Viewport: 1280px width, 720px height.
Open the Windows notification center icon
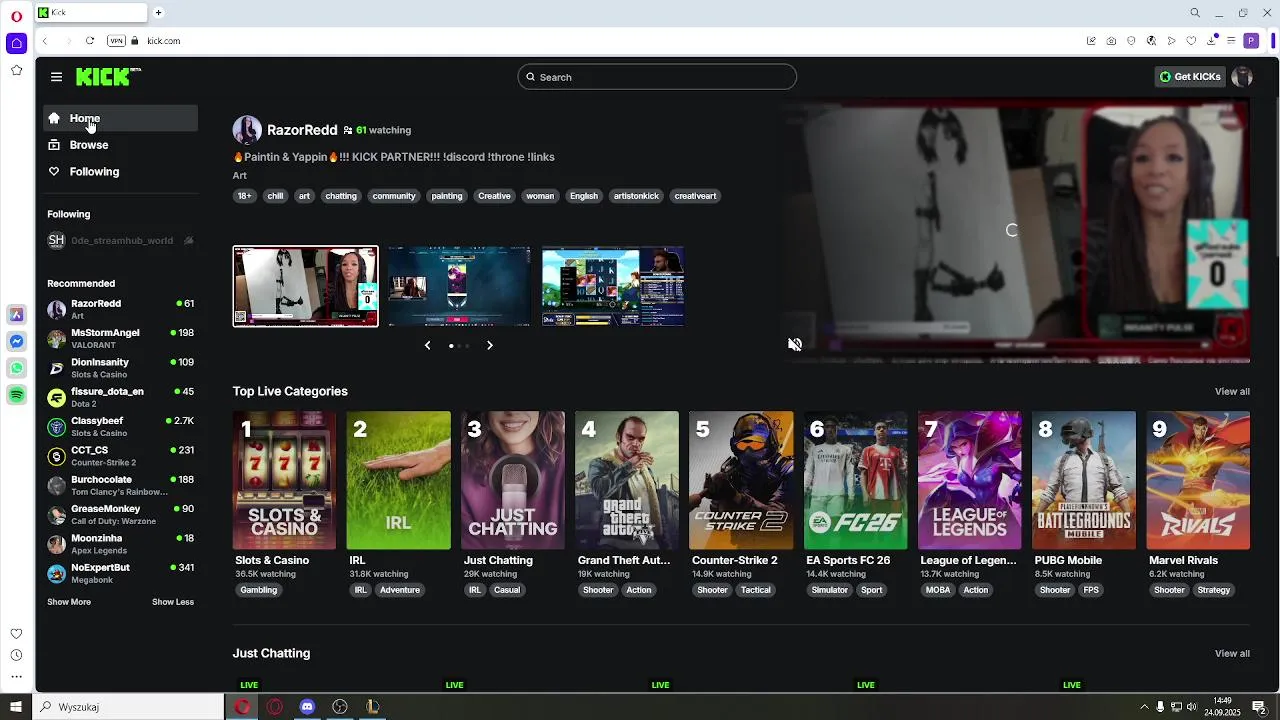click(1259, 707)
